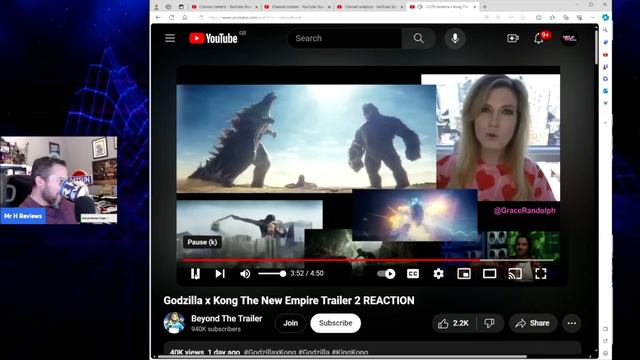Toggle the Autoplay switch in the player

(386, 273)
